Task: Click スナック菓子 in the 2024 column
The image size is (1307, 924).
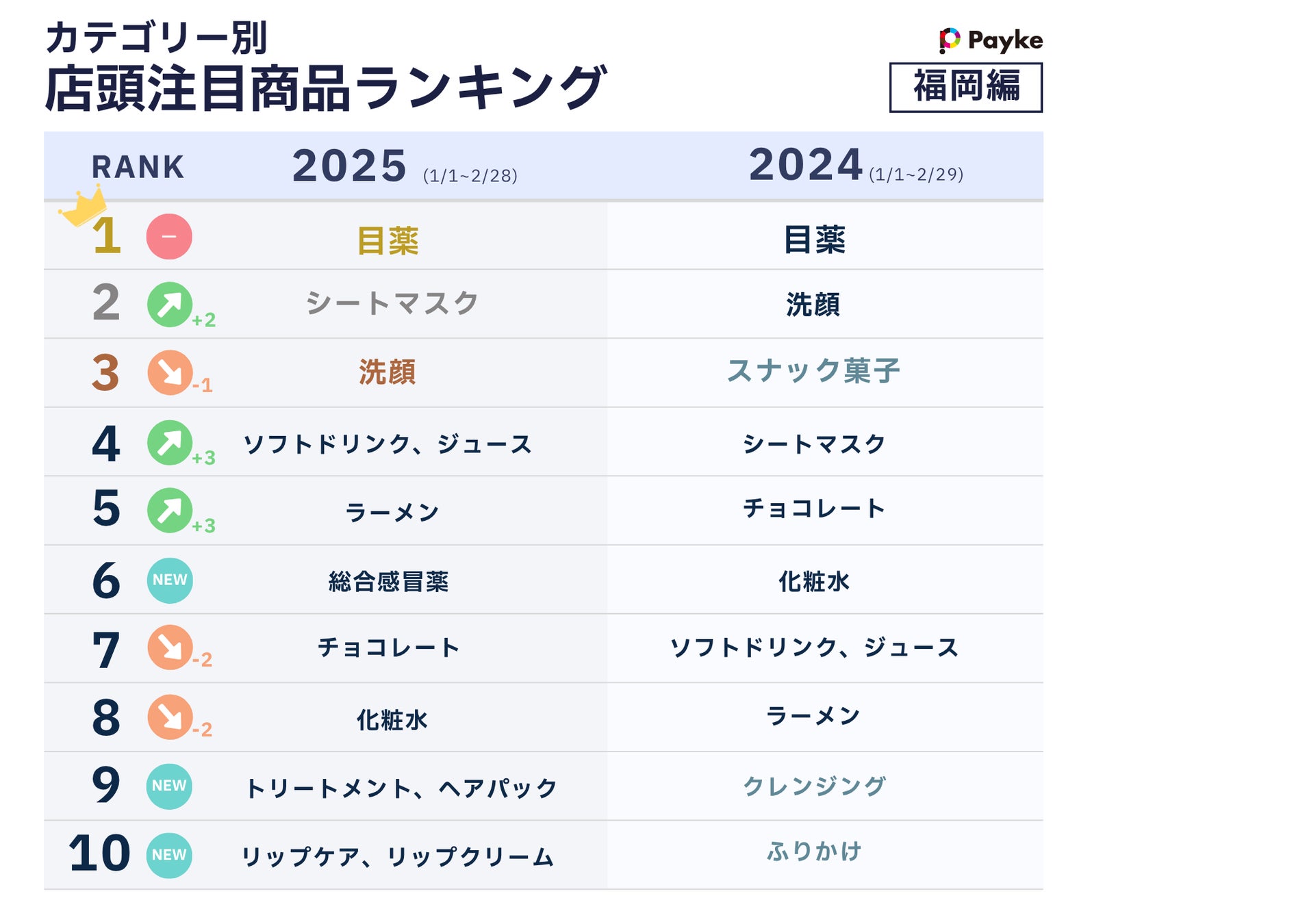Action: click(813, 371)
